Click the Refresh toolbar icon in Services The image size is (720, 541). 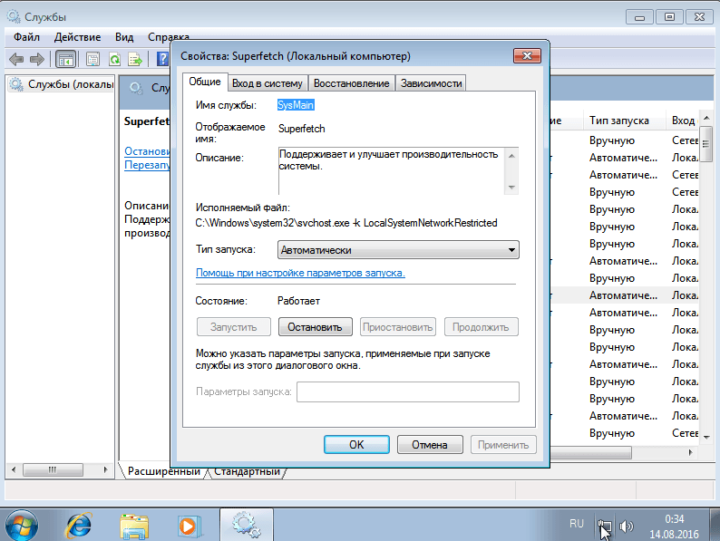click(x=114, y=59)
